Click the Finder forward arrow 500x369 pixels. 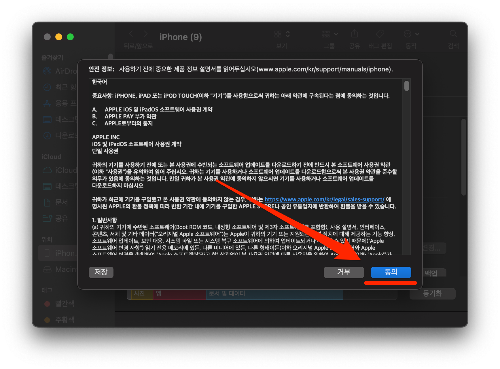pyautogui.click(x=146, y=34)
